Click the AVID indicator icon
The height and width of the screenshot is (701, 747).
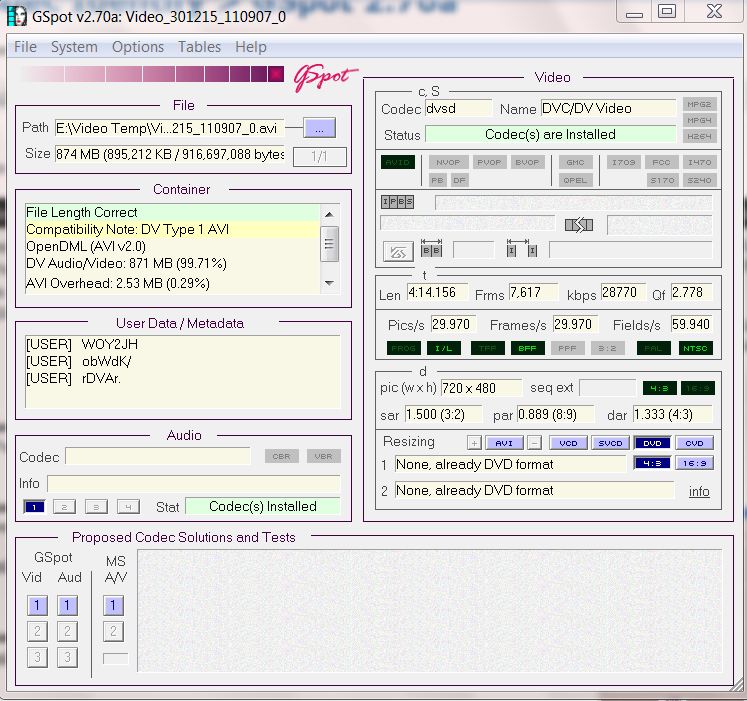coord(397,162)
